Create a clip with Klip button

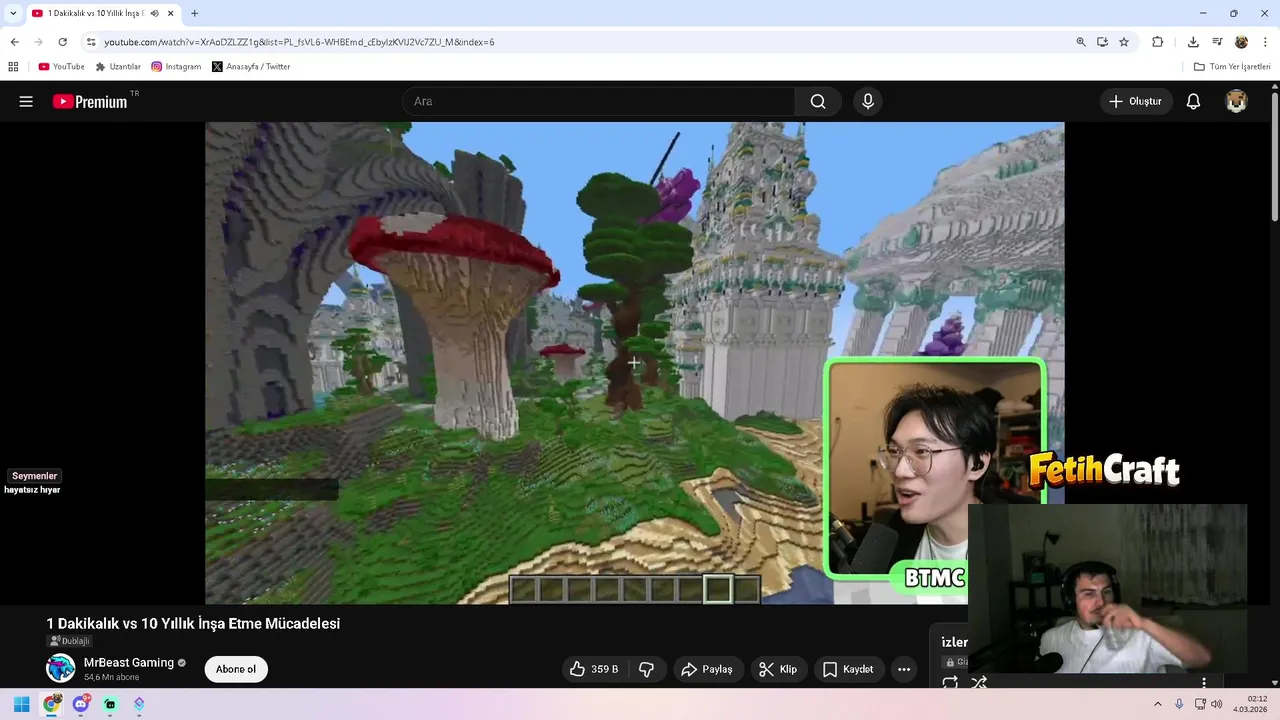778,669
